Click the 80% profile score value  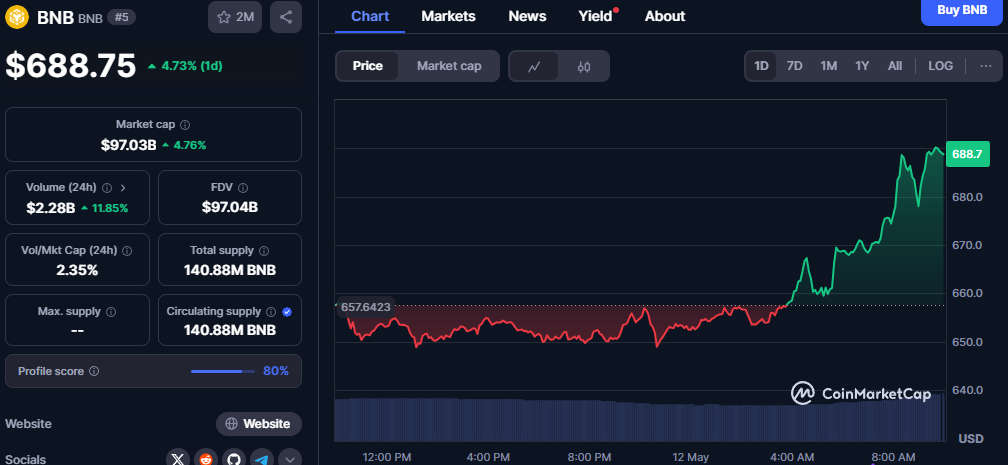pyautogui.click(x=276, y=371)
